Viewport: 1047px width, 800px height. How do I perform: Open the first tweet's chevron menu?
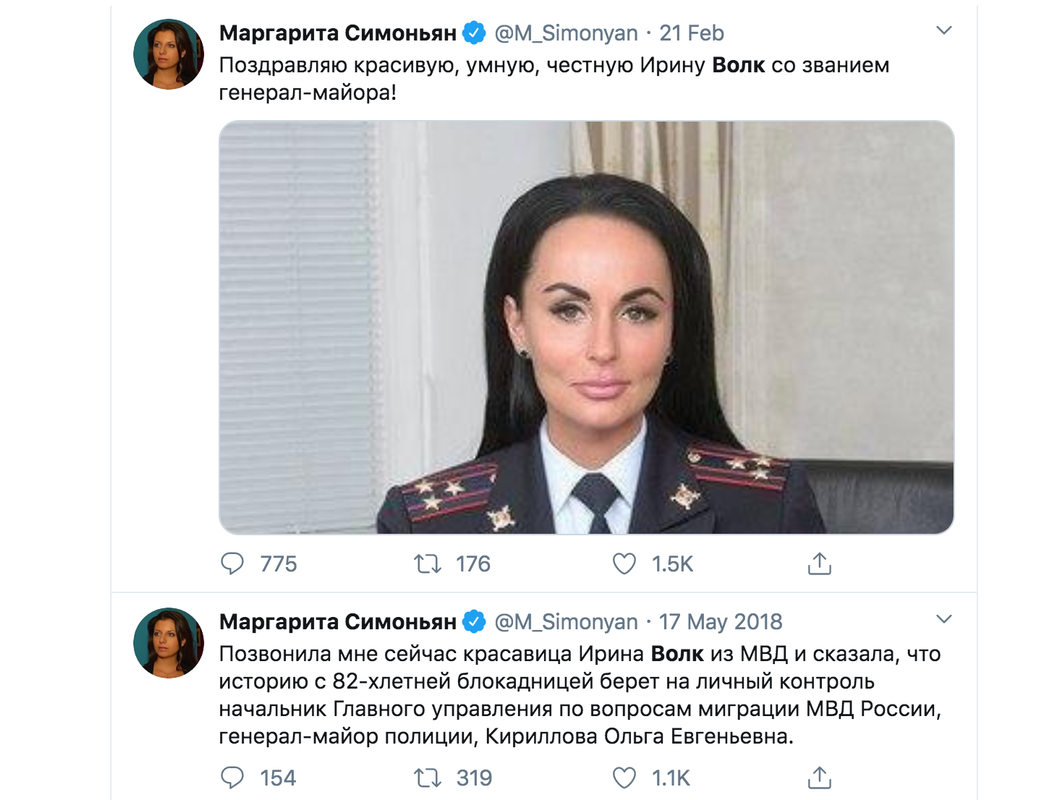[x=944, y=31]
